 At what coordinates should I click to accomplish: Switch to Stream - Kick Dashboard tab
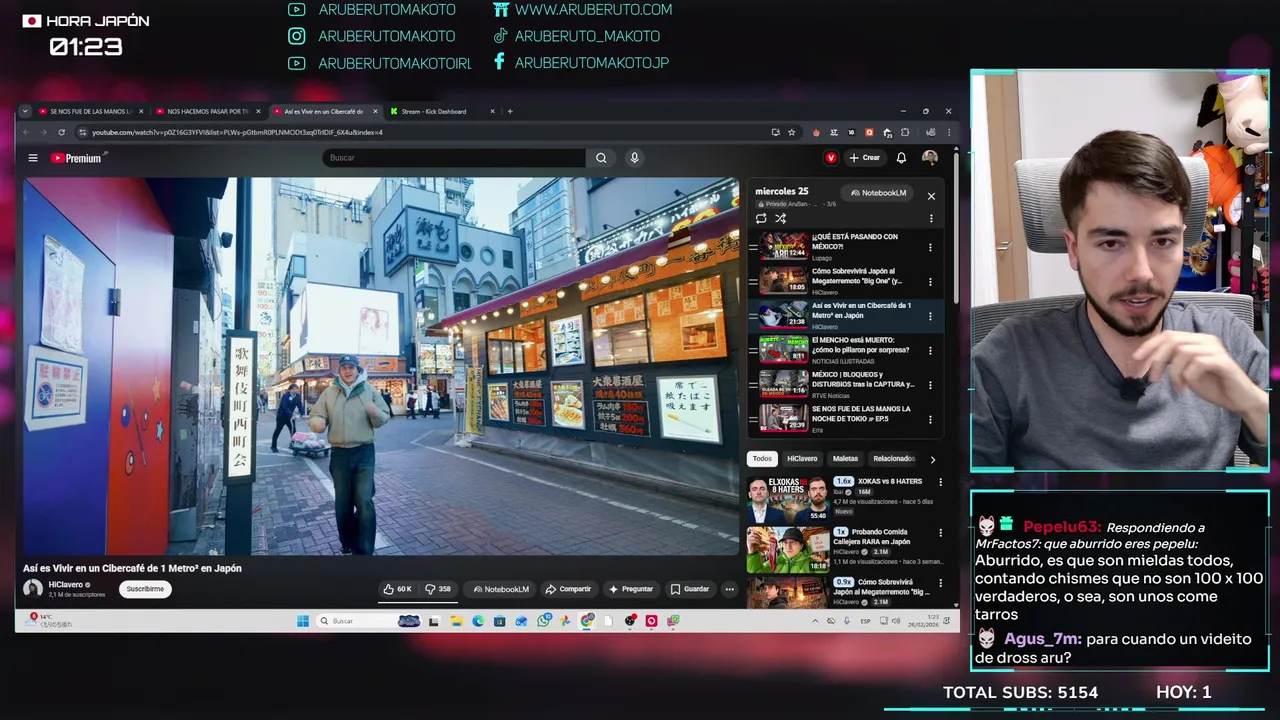pyautogui.click(x=440, y=111)
